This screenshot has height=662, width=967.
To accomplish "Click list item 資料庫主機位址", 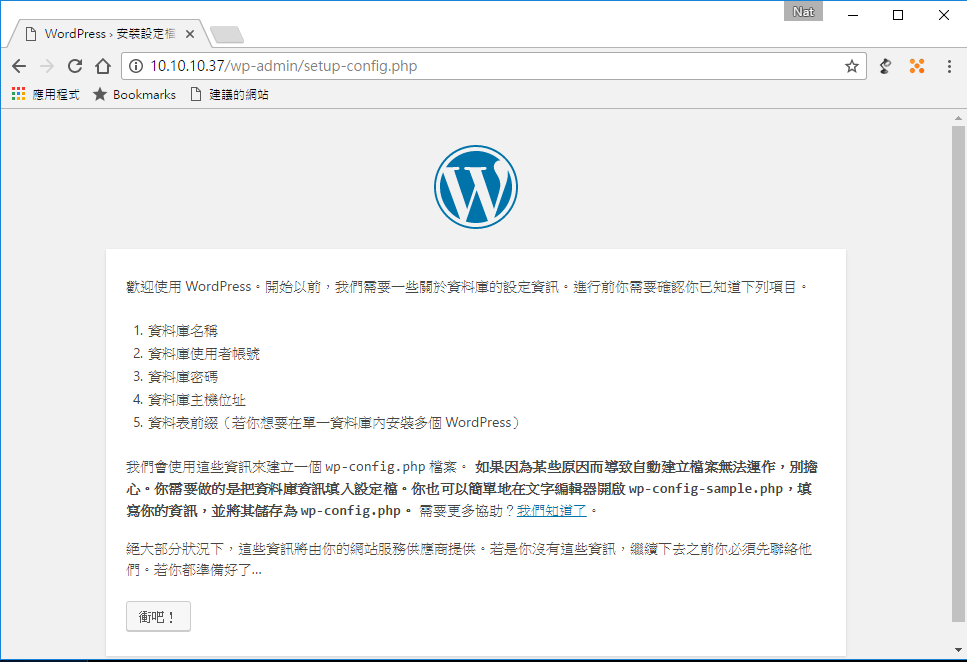I will pos(197,400).
